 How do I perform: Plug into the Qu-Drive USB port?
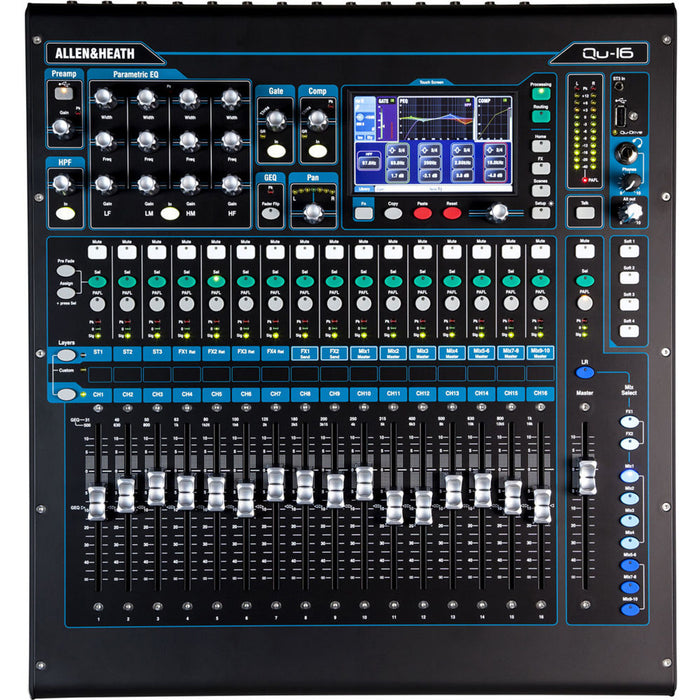tap(621, 116)
